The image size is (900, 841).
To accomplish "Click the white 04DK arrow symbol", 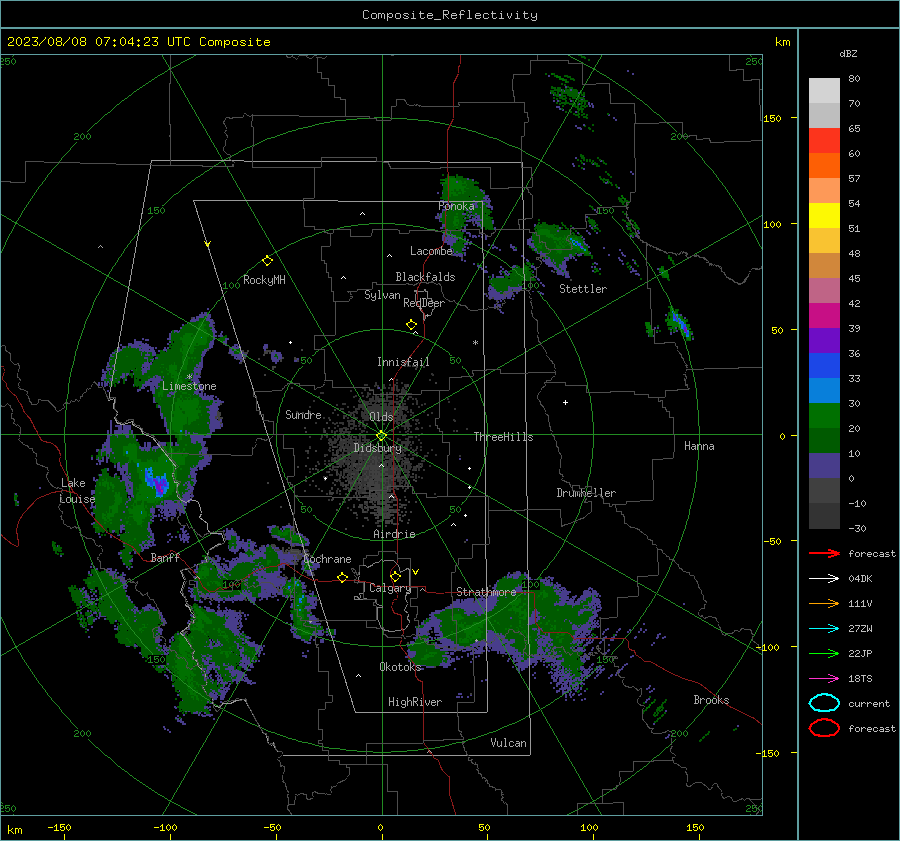I will tap(824, 578).
